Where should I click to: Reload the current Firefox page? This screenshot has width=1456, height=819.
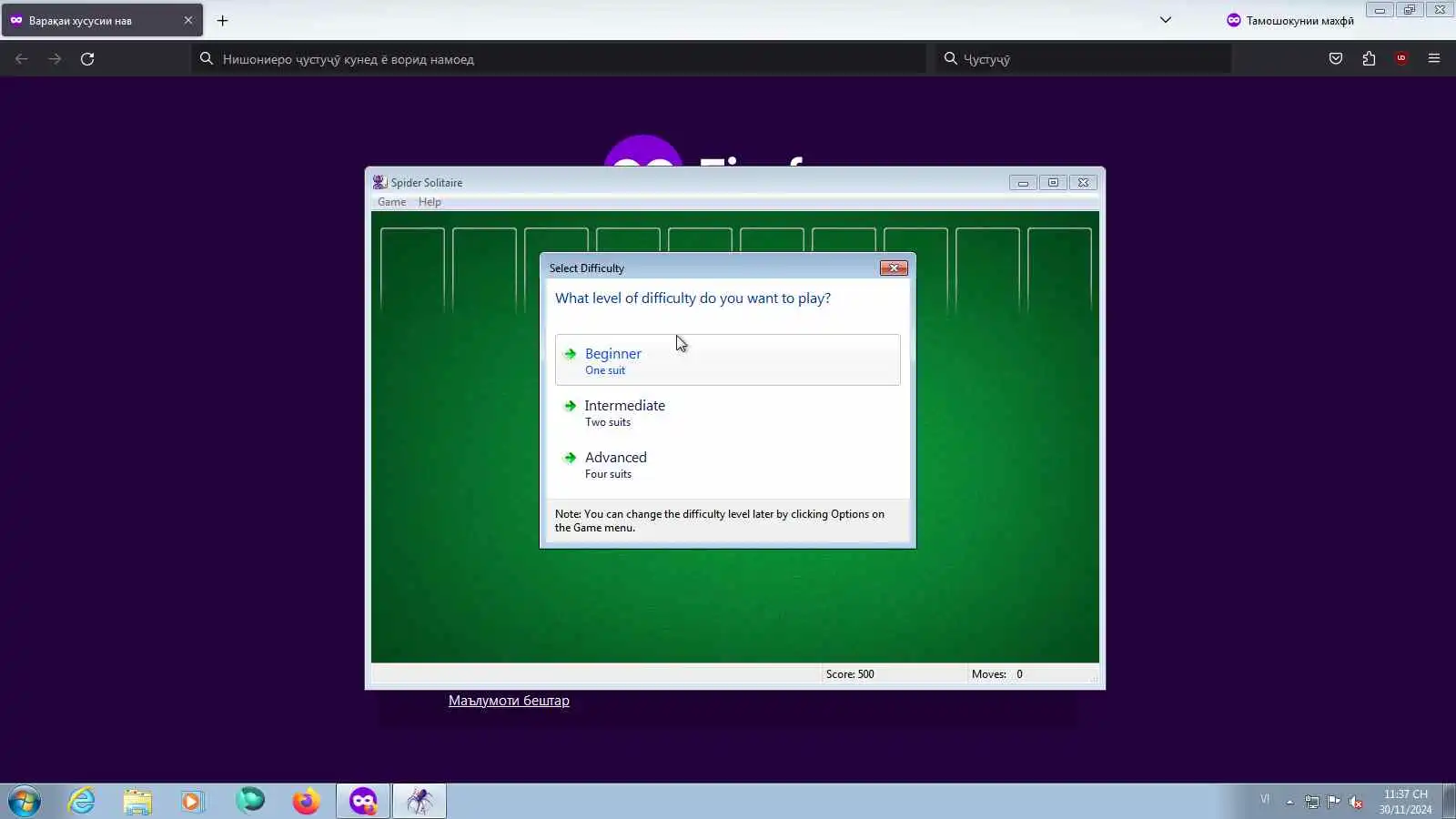pyautogui.click(x=87, y=59)
